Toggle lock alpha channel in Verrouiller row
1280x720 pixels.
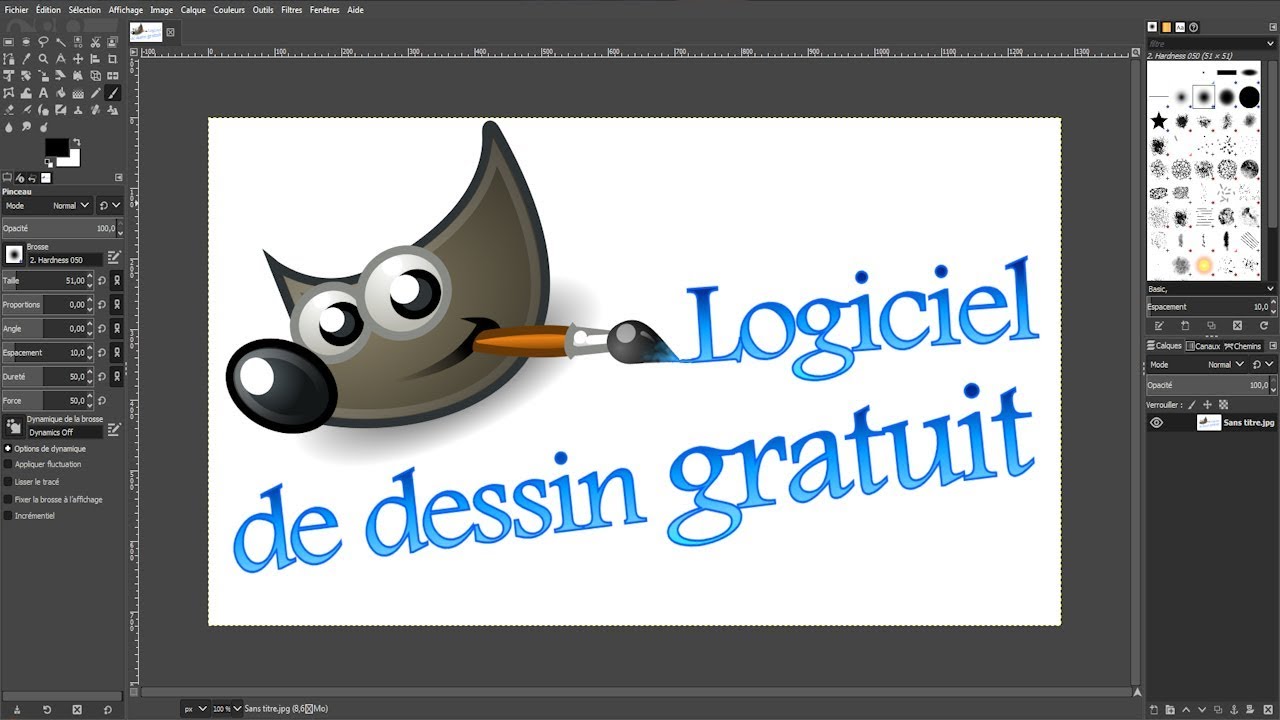pyautogui.click(x=1223, y=405)
